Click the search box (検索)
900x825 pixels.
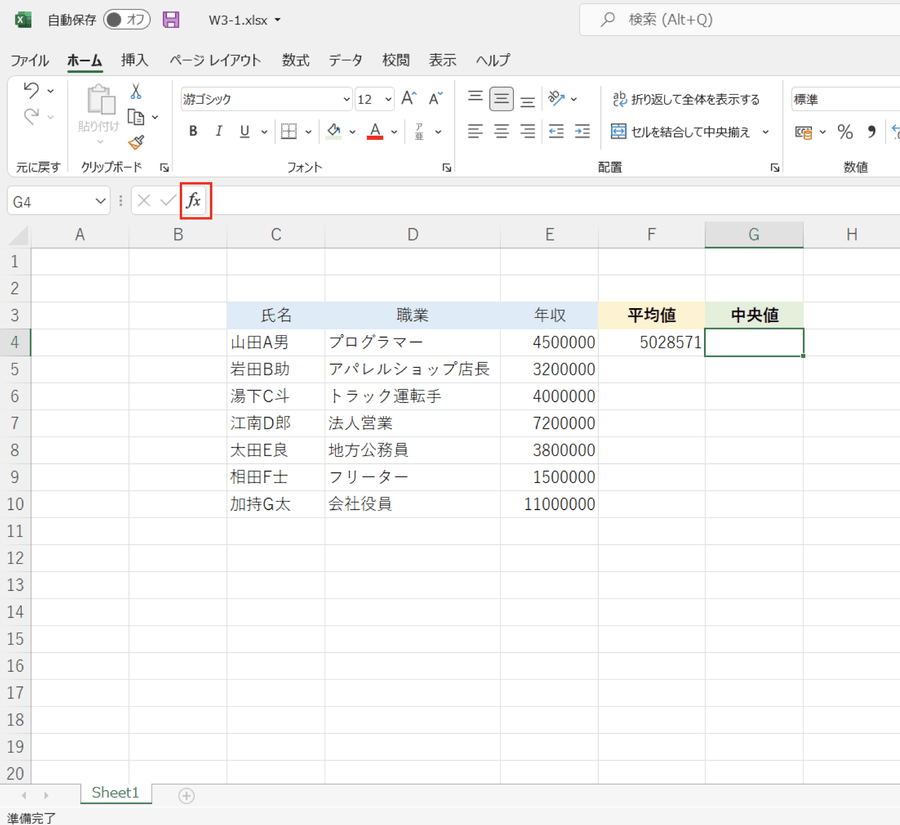pos(740,20)
